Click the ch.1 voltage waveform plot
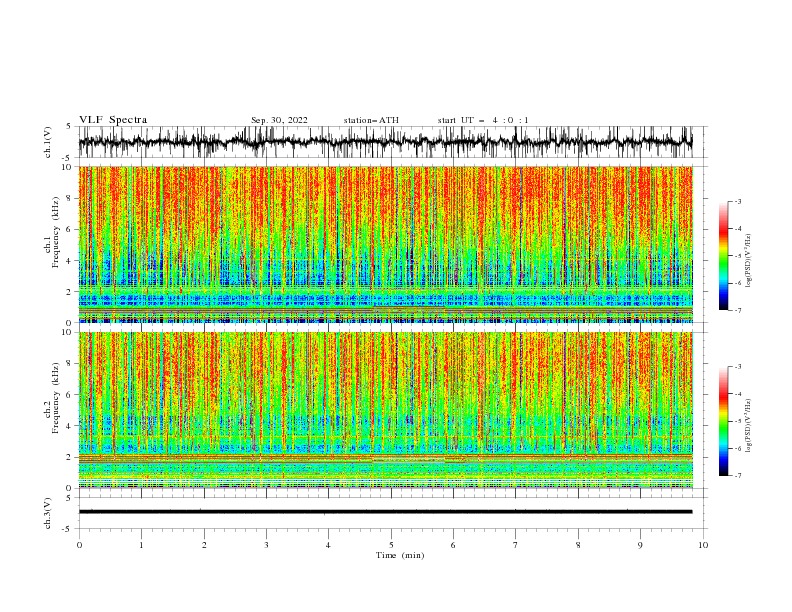 pos(385,142)
